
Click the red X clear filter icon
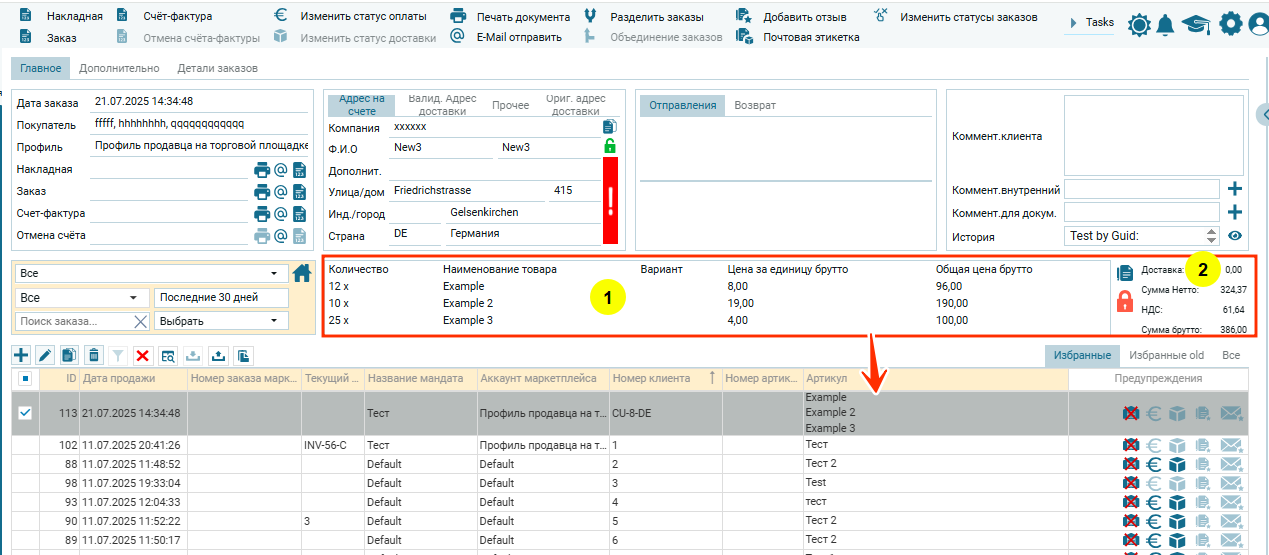pyautogui.click(x=143, y=355)
